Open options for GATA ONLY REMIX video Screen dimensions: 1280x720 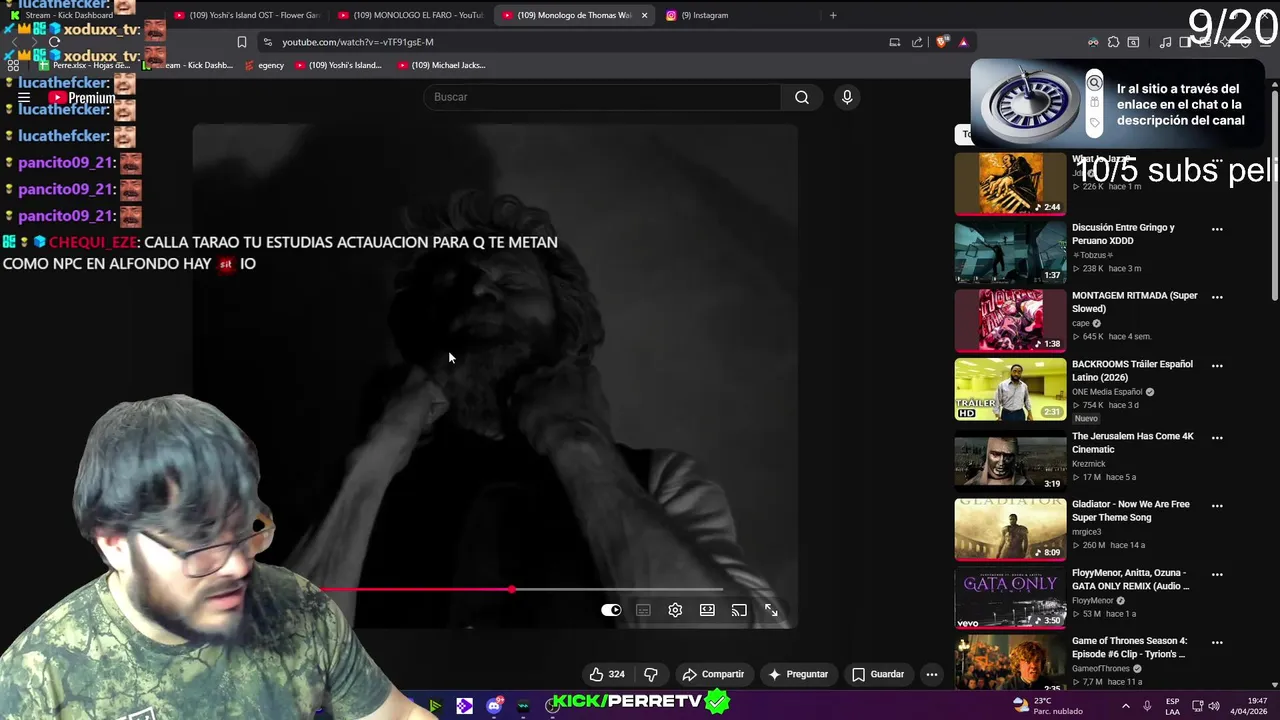pyautogui.click(x=1217, y=575)
